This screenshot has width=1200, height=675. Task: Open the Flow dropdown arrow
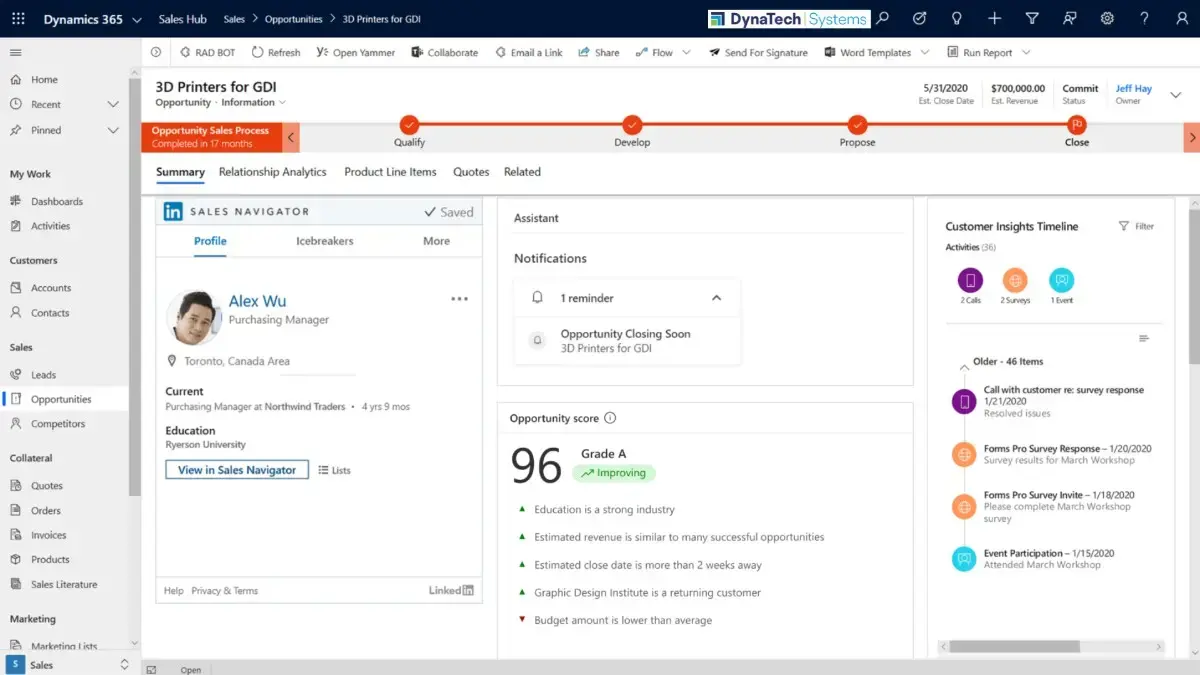pyautogui.click(x=686, y=52)
